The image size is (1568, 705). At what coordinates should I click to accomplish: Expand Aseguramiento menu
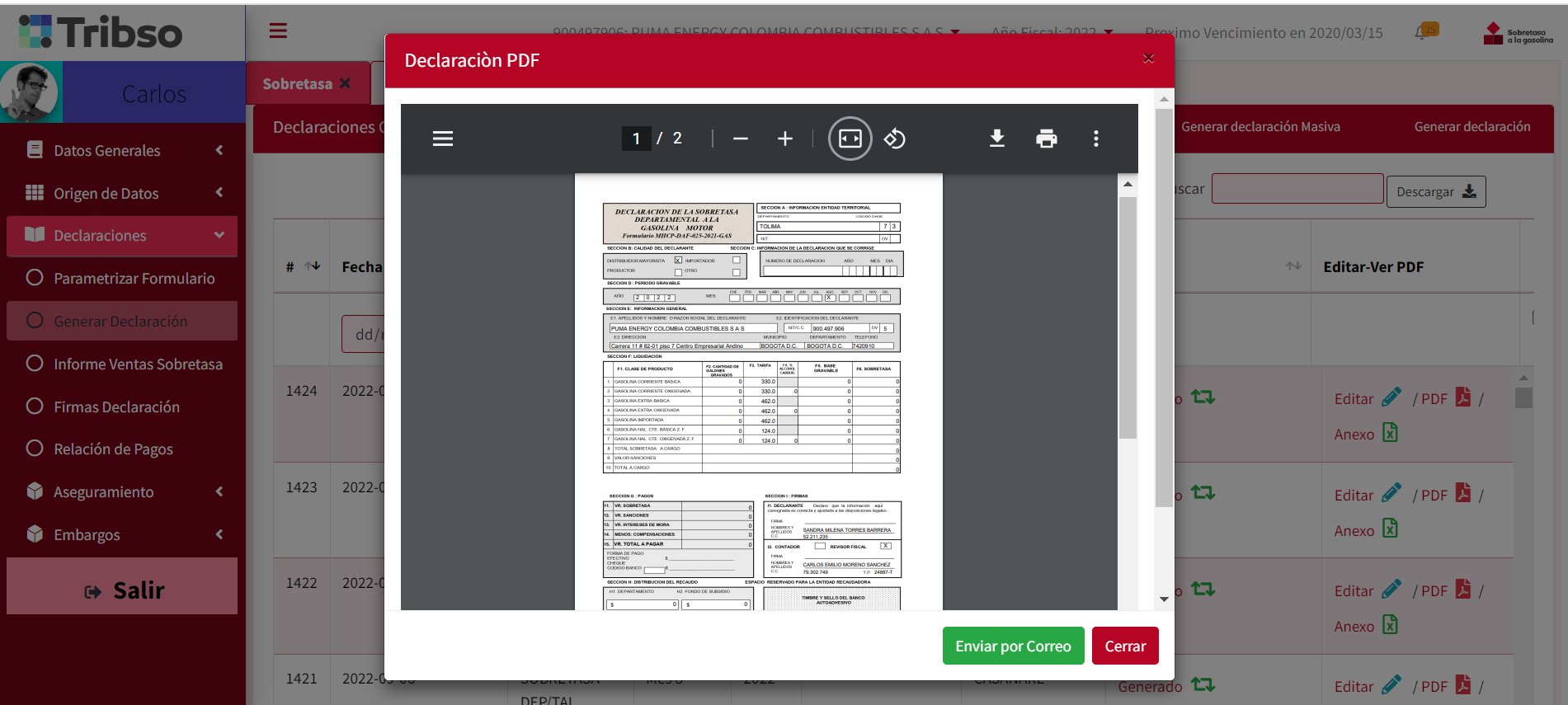click(122, 492)
